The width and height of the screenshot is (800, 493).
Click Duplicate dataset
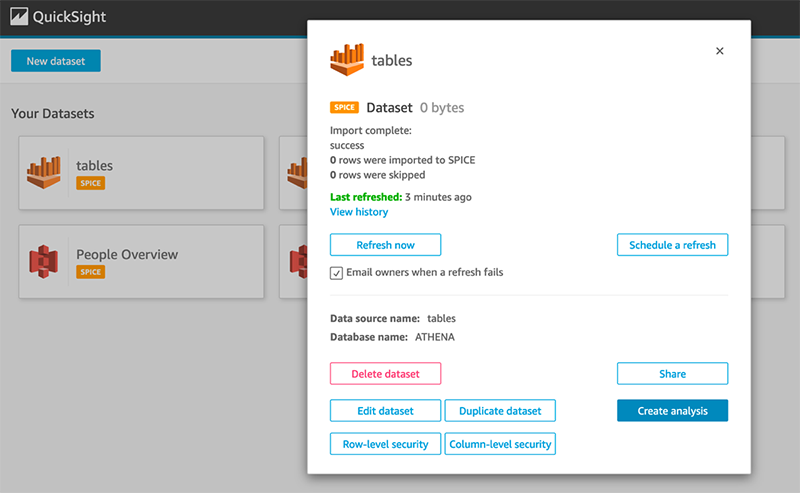(x=500, y=411)
